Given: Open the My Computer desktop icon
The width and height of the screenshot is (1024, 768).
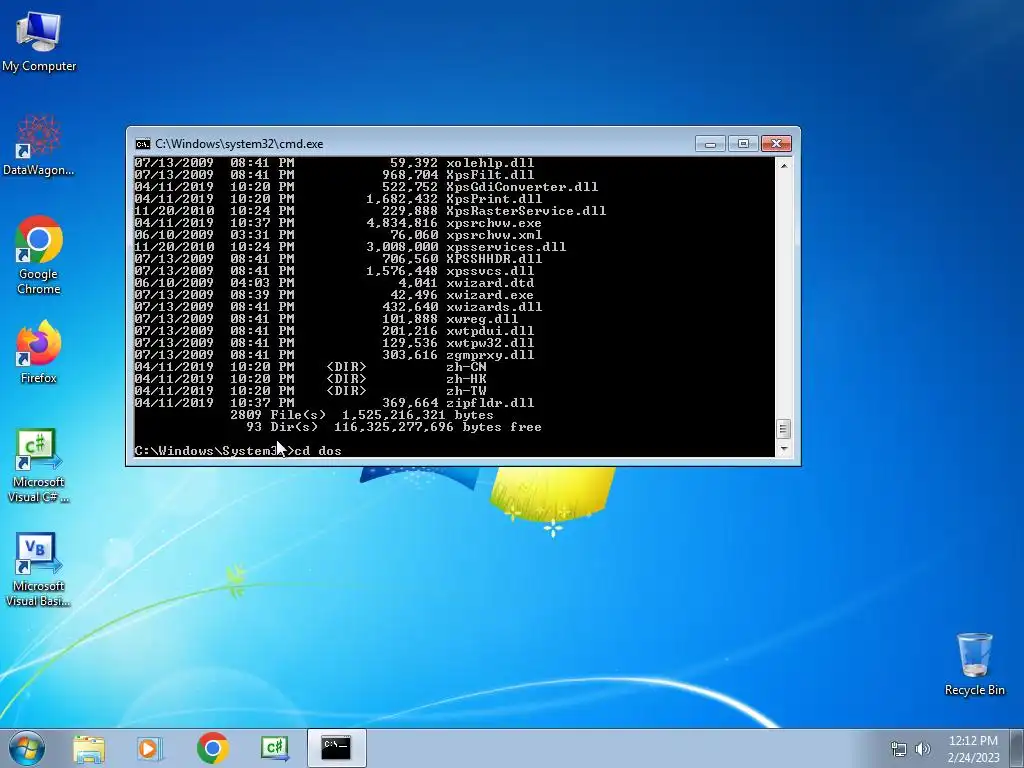Looking at the screenshot, I should click(x=39, y=42).
